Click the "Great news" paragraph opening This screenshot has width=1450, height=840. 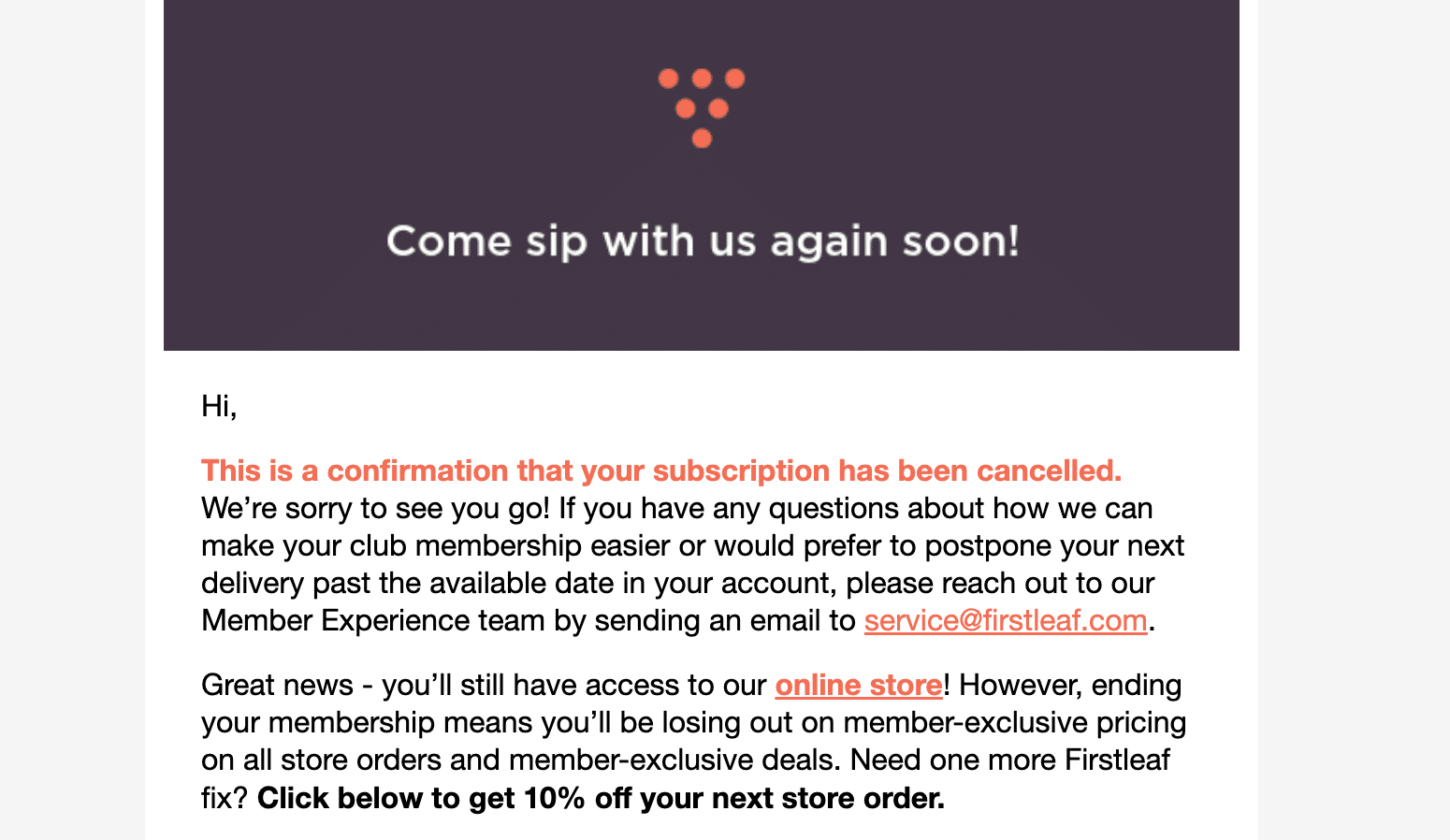point(277,686)
